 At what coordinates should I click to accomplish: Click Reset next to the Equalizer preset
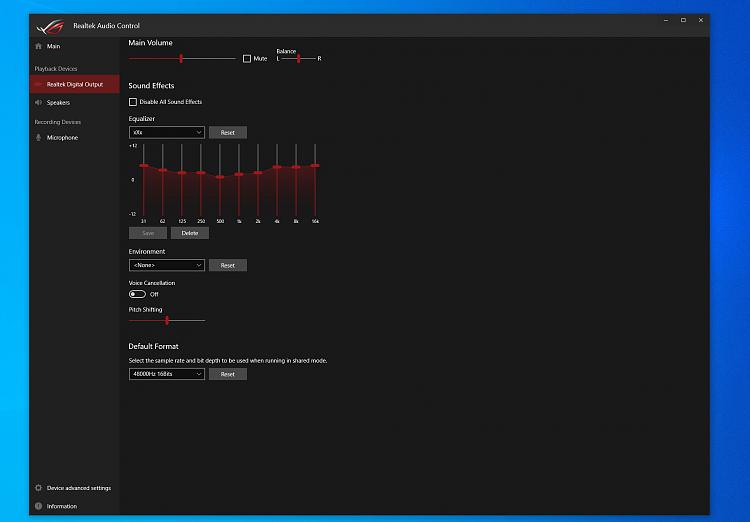[x=228, y=133]
